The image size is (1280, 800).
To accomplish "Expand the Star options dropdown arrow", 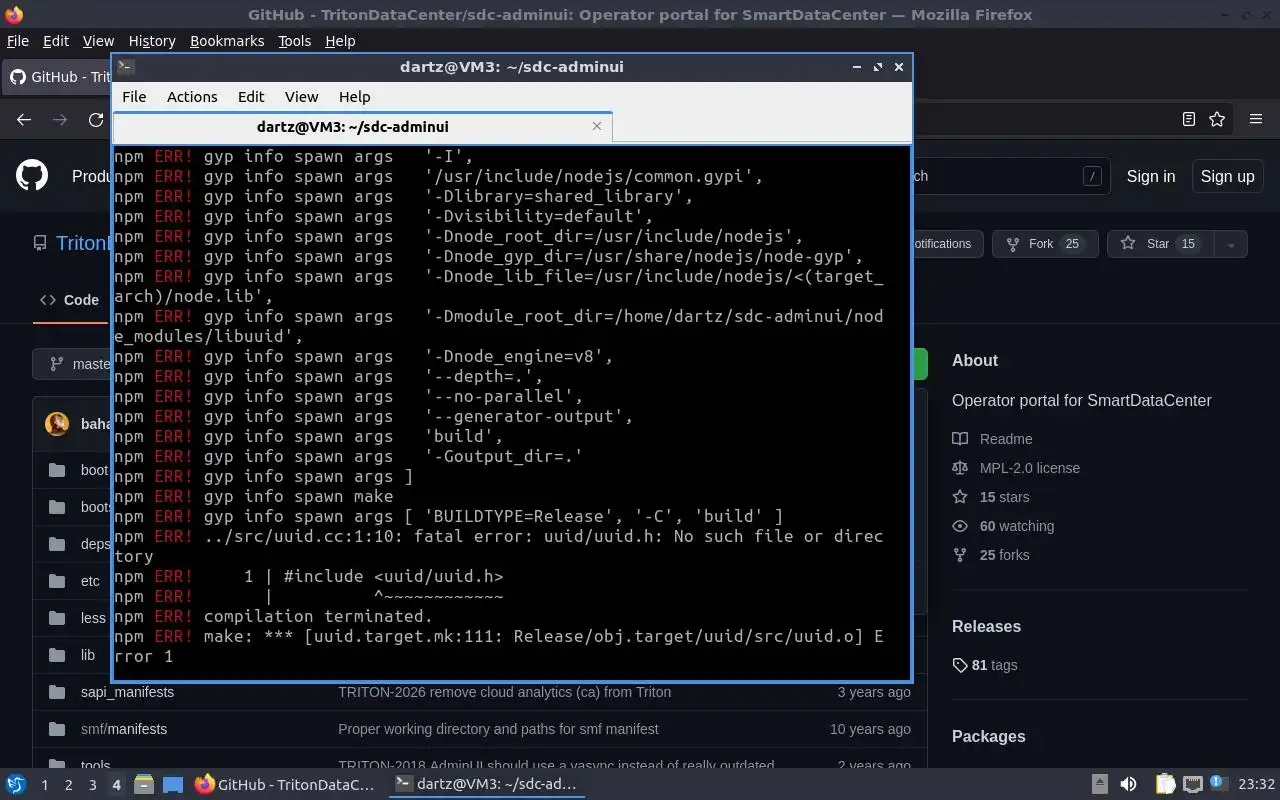I will click(1231, 244).
